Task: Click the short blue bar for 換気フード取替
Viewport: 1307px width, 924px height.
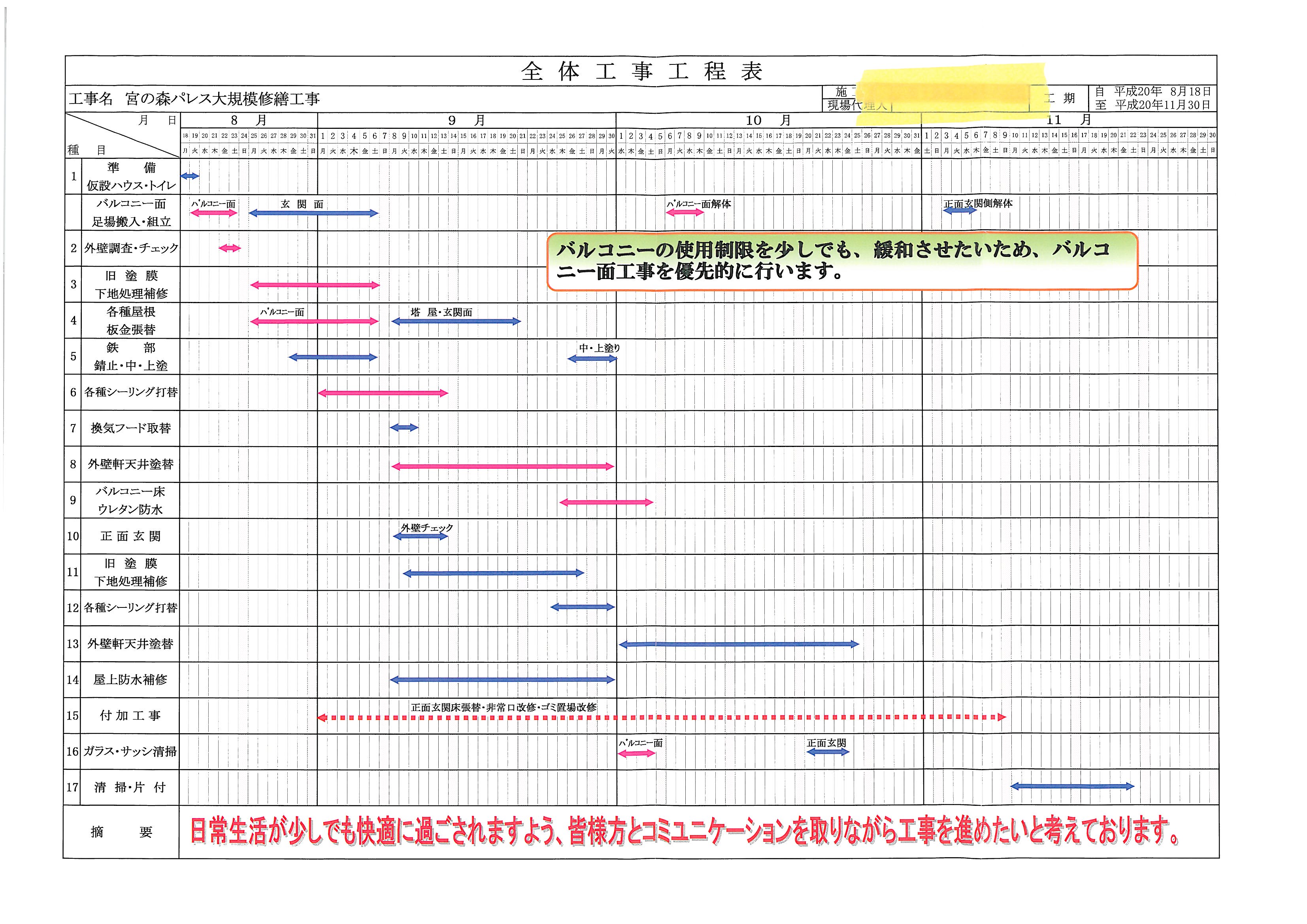Action: (404, 428)
